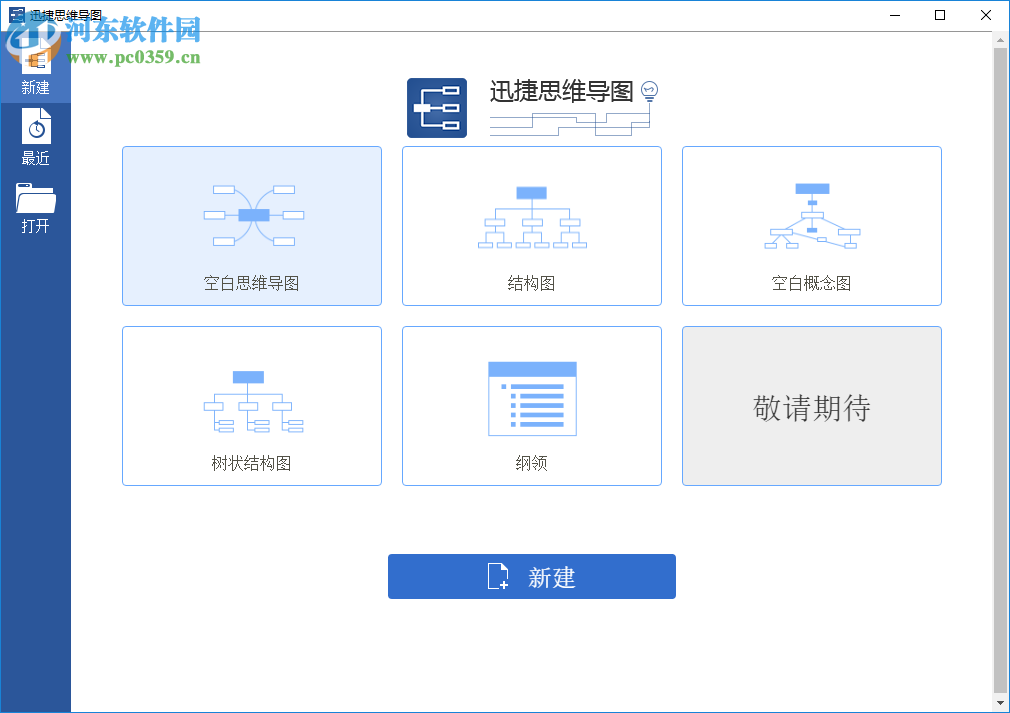Click the 敬请期待 placeholder card

[811, 406]
